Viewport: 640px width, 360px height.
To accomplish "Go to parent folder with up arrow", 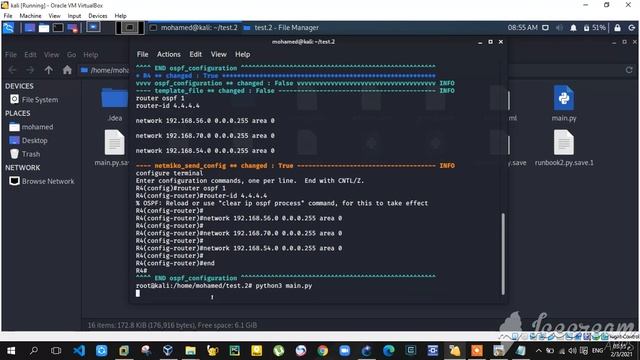I will pyautogui.click(x=49, y=70).
